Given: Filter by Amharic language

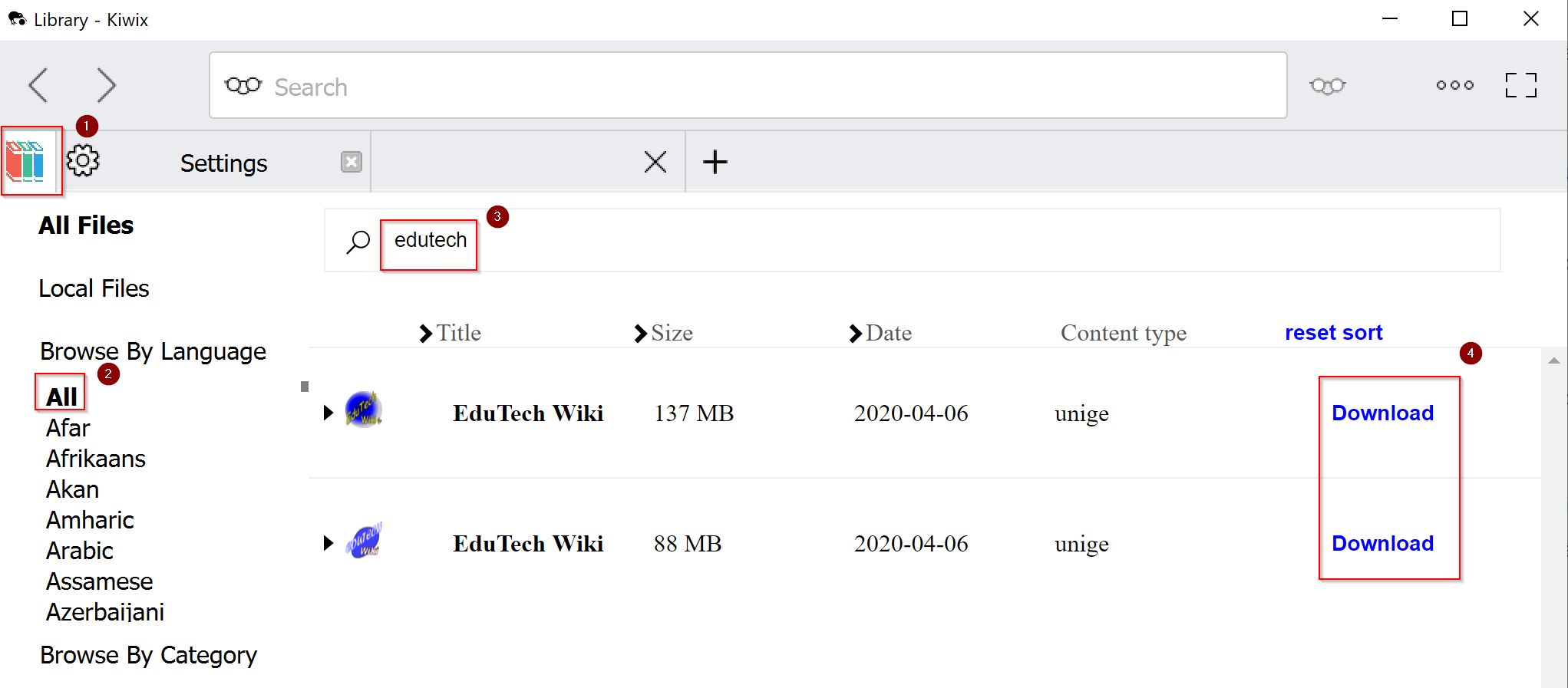Looking at the screenshot, I should click(x=90, y=520).
